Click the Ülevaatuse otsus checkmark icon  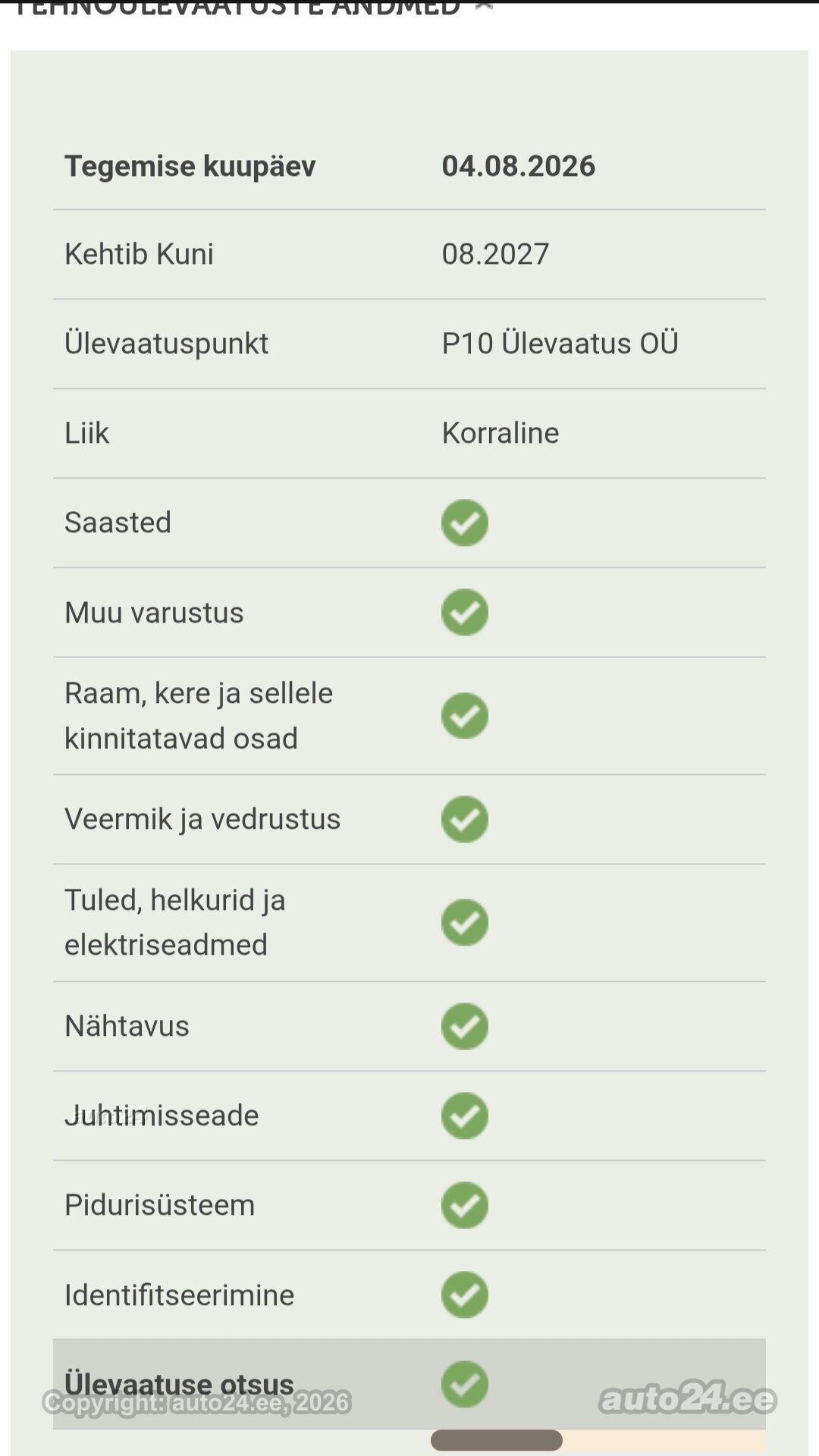[464, 1384]
